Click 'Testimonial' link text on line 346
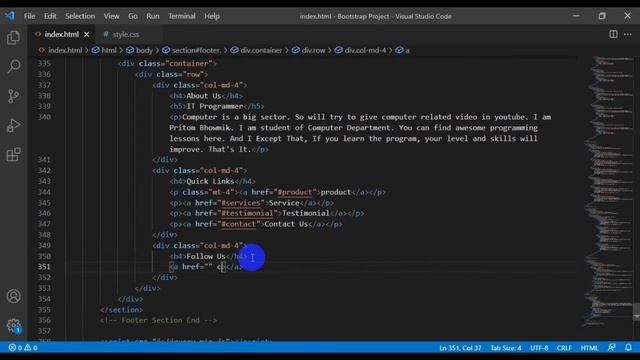 coord(306,213)
